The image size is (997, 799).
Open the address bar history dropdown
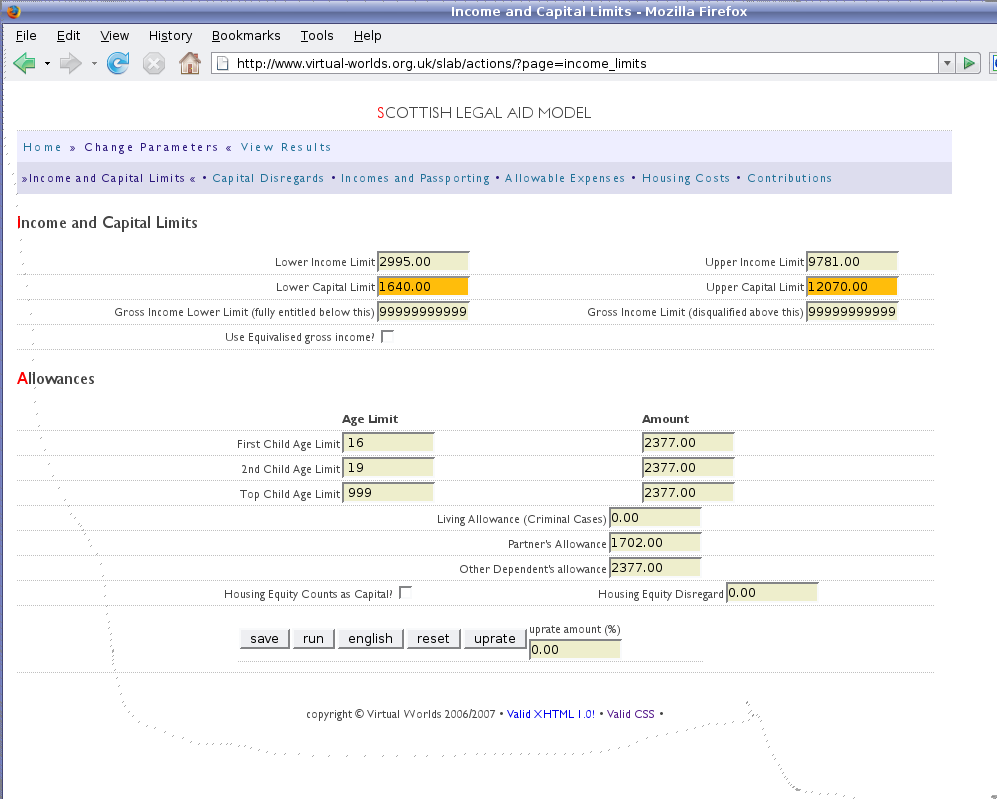[946, 64]
